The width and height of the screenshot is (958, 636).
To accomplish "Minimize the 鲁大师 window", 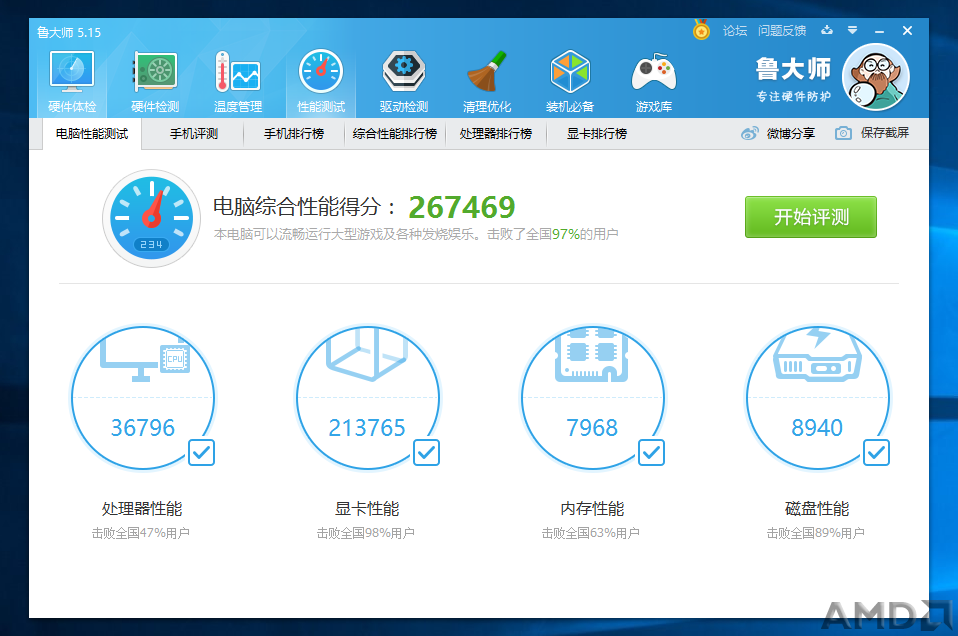I will coord(879,31).
